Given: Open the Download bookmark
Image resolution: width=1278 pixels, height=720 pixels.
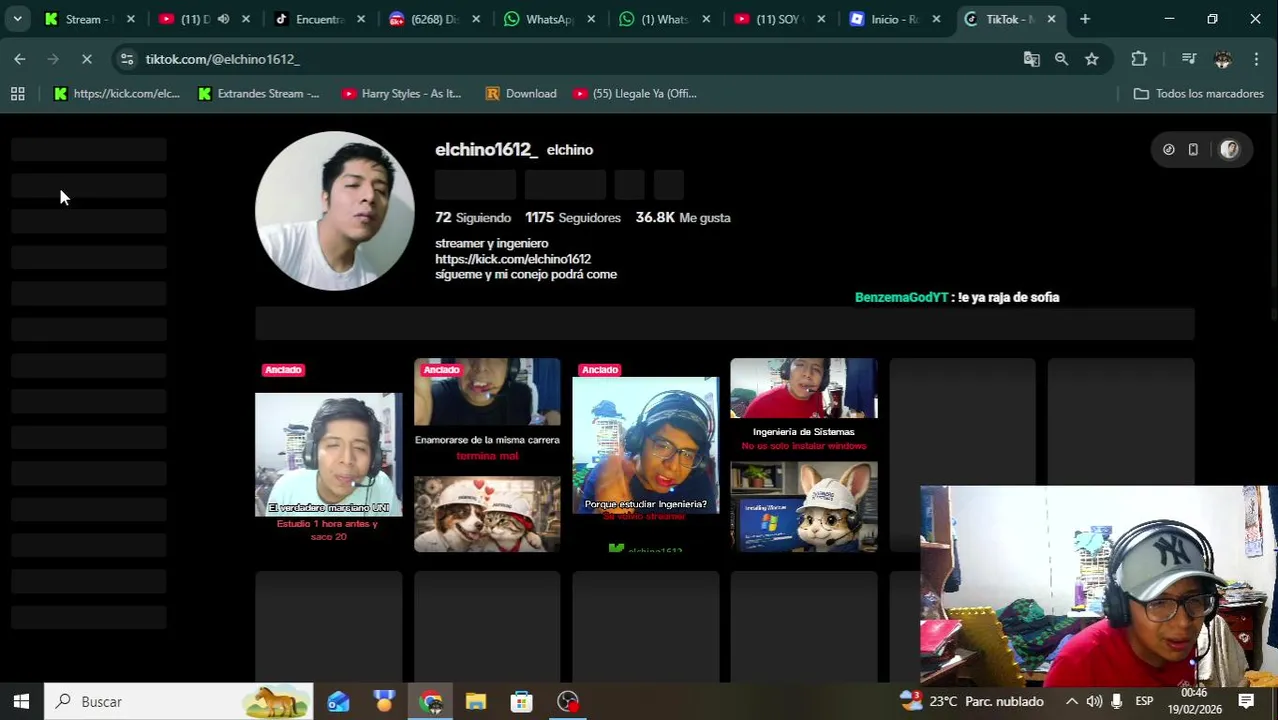Looking at the screenshot, I should click(x=521, y=93).
